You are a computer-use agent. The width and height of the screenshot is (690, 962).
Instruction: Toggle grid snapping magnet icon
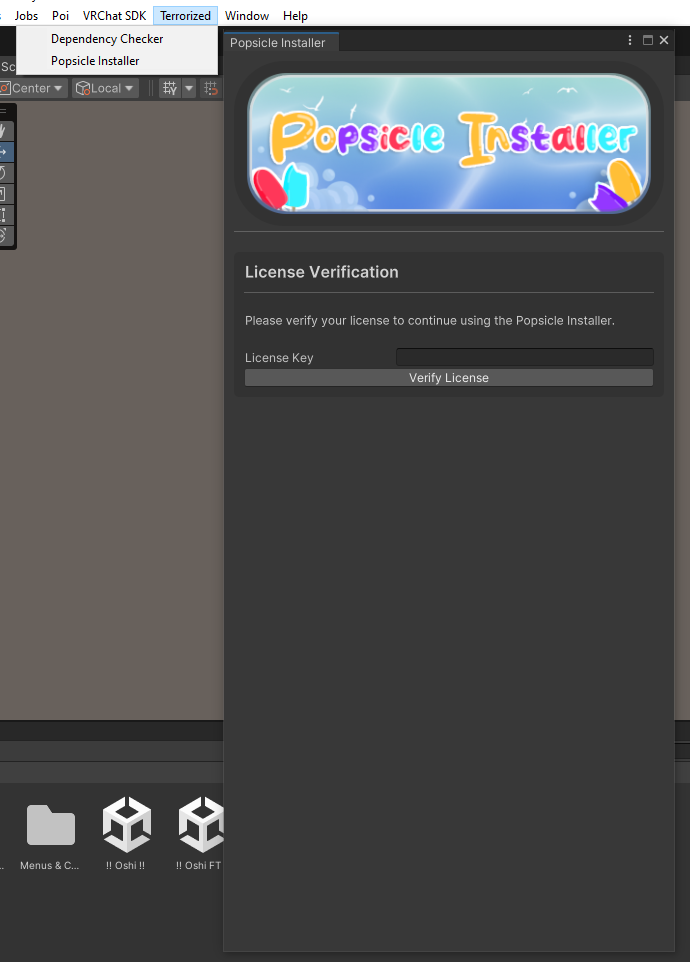point(210,88)
